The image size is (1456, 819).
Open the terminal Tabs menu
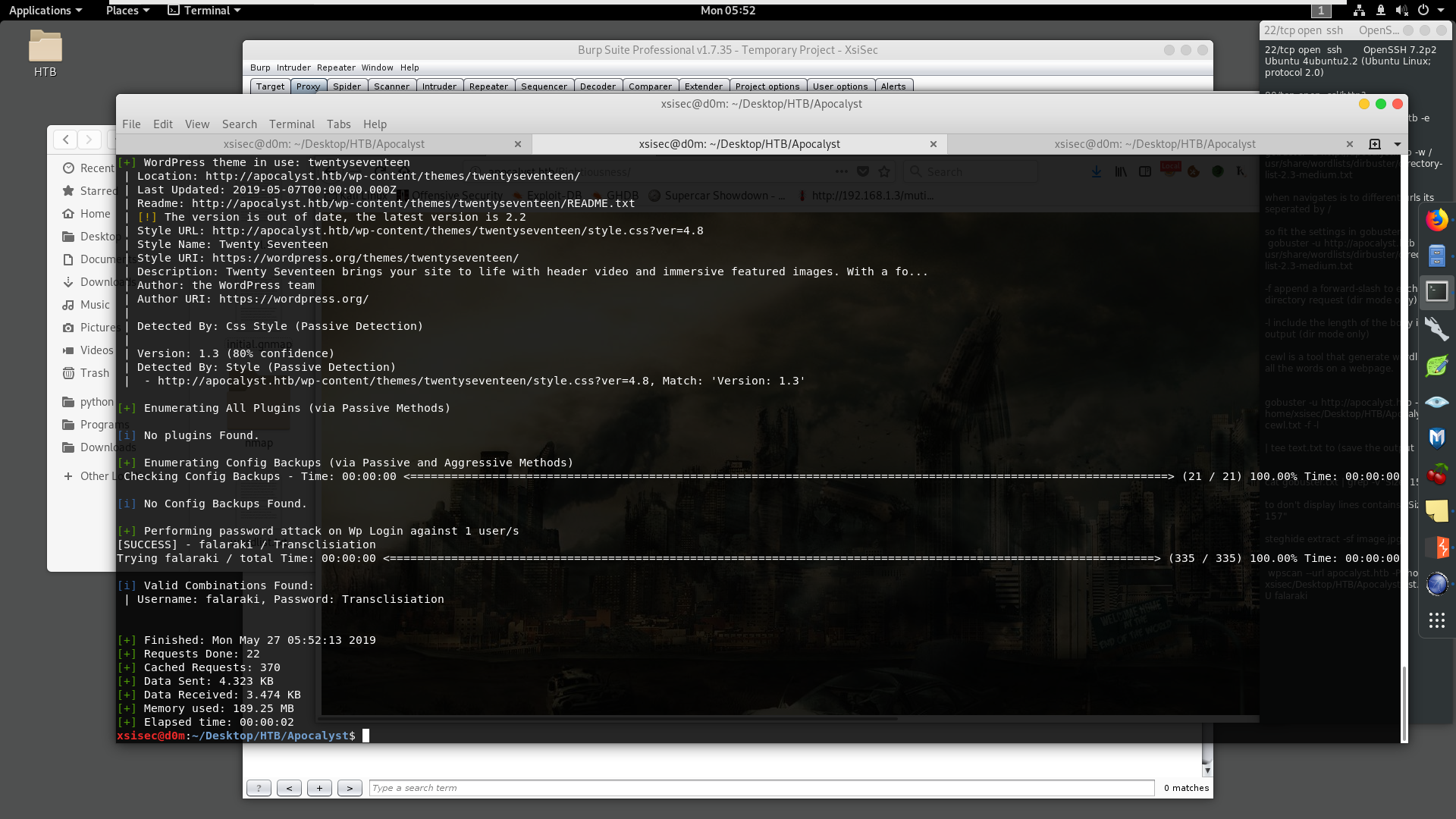(x=339, y=124)
